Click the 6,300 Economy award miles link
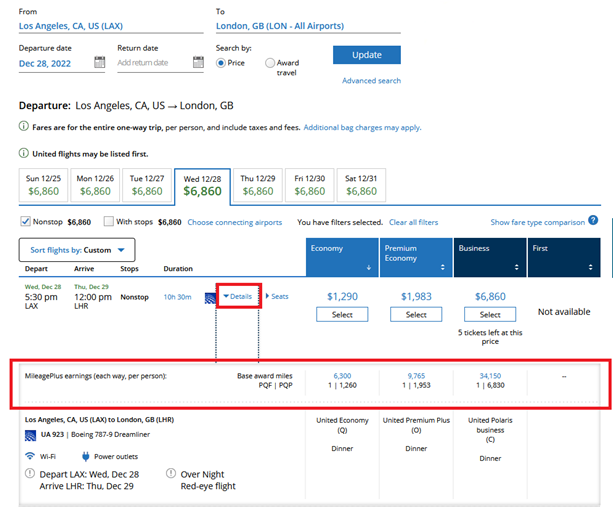This screenshot has width=613, height=509. pos(342,376)
